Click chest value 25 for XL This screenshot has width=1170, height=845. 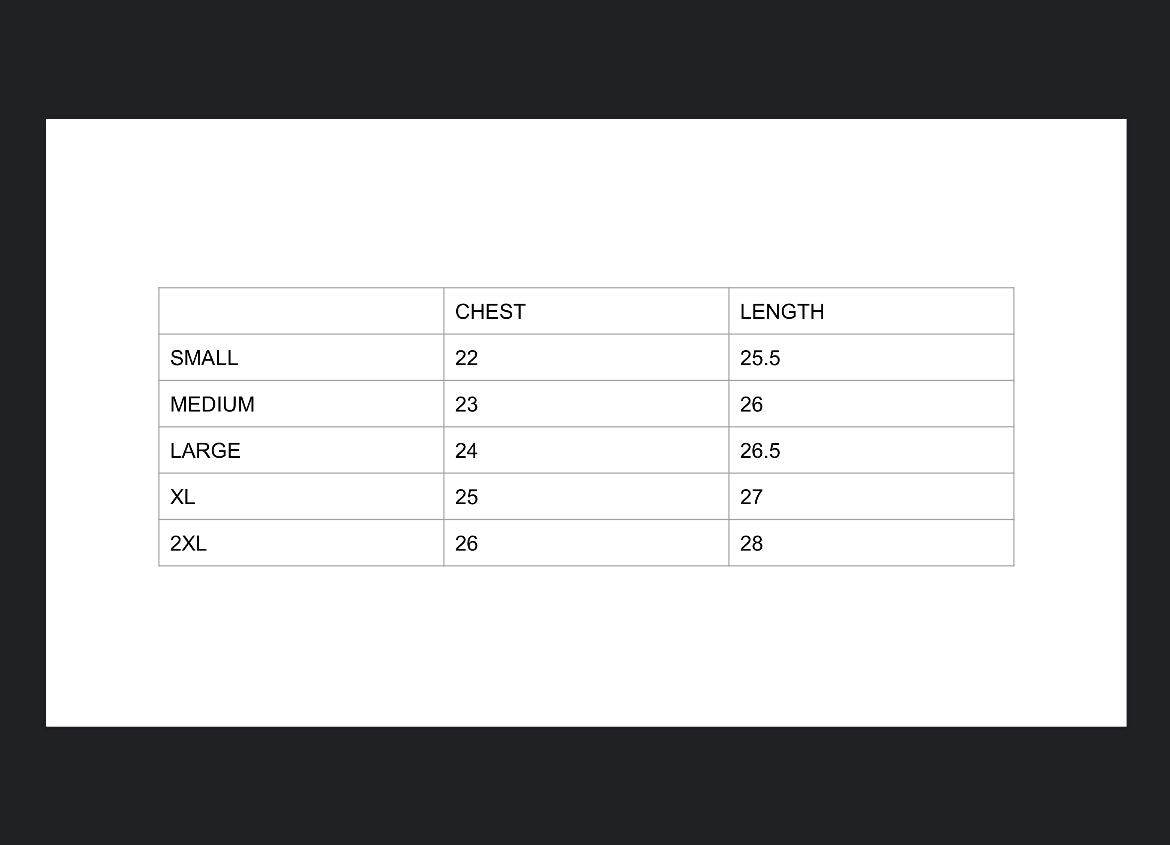[x=467, y=497]
